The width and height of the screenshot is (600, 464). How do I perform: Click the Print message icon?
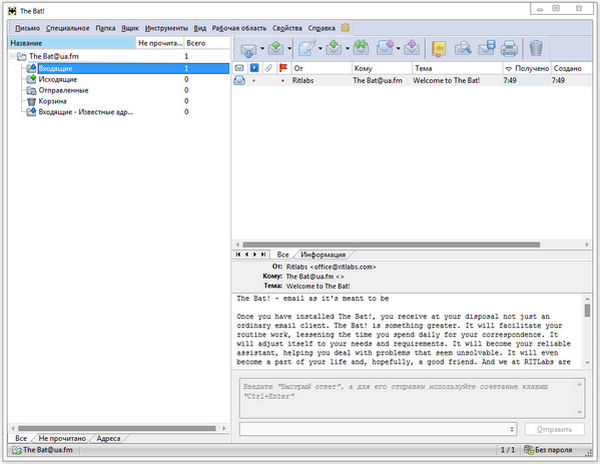point(509,49)
